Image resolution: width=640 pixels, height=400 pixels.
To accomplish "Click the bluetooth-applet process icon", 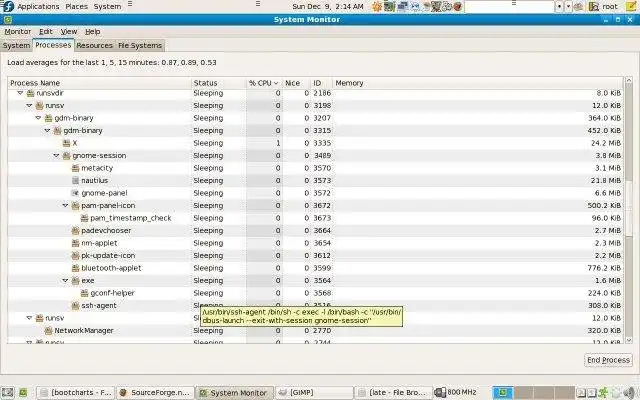I will 76,268.
